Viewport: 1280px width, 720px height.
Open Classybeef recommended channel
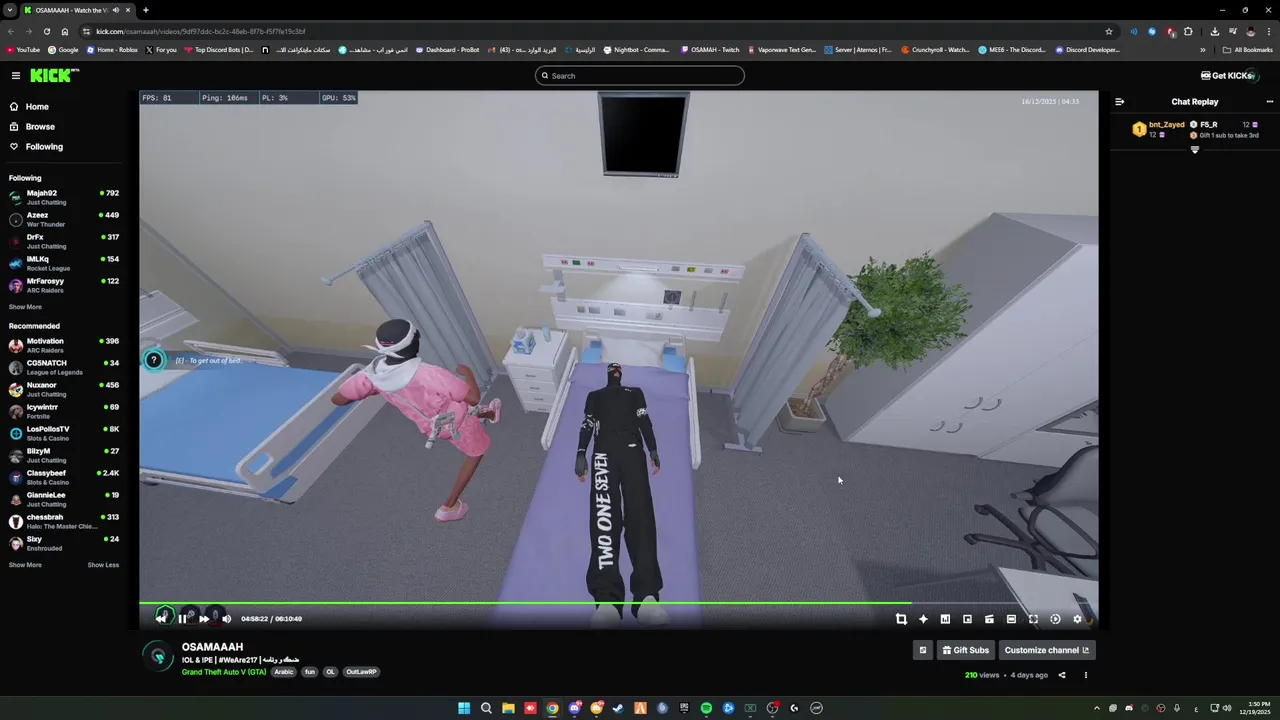click(x=64, y=477)
